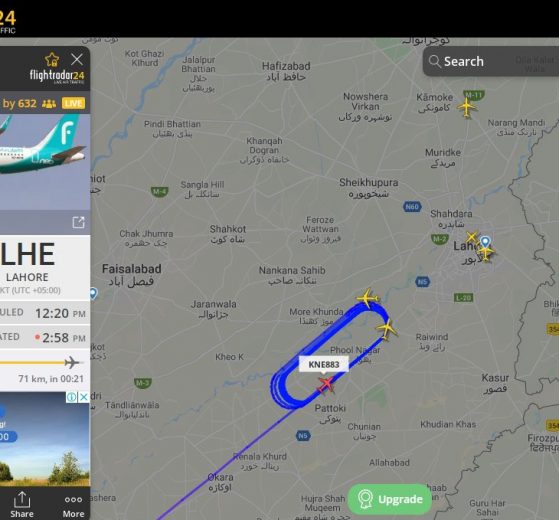Click the favorite star icon in flight panel

coord(52,60)
